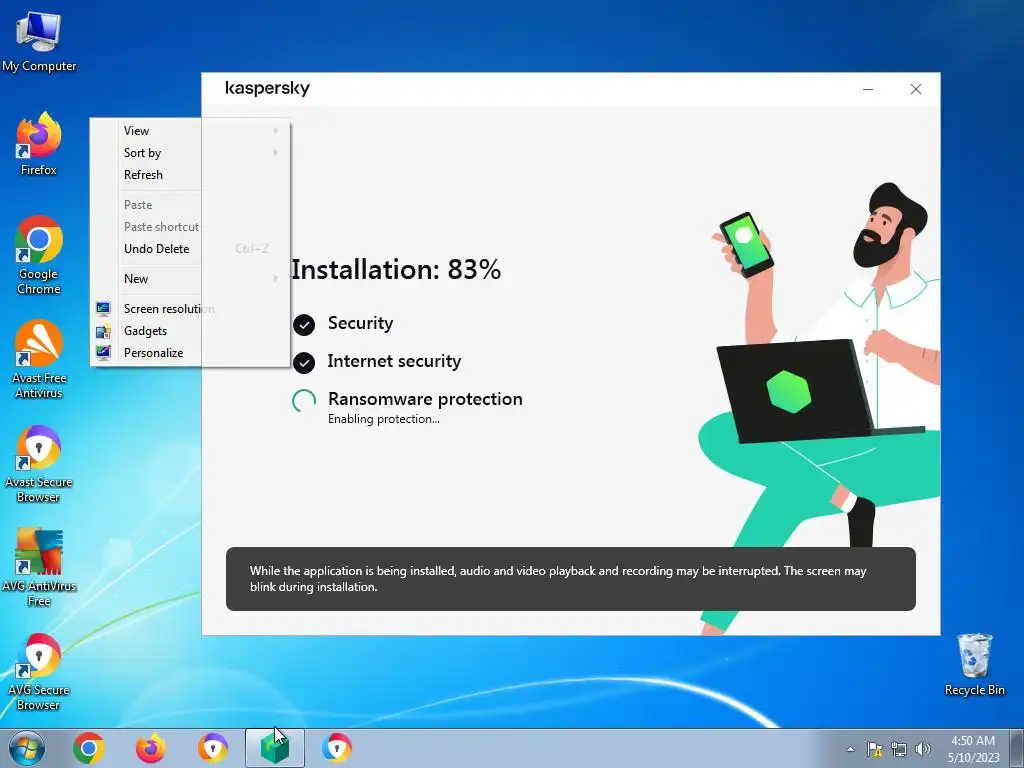Open the My Computer desktop icon
The image size is (1024, 768).
[39, 41]
